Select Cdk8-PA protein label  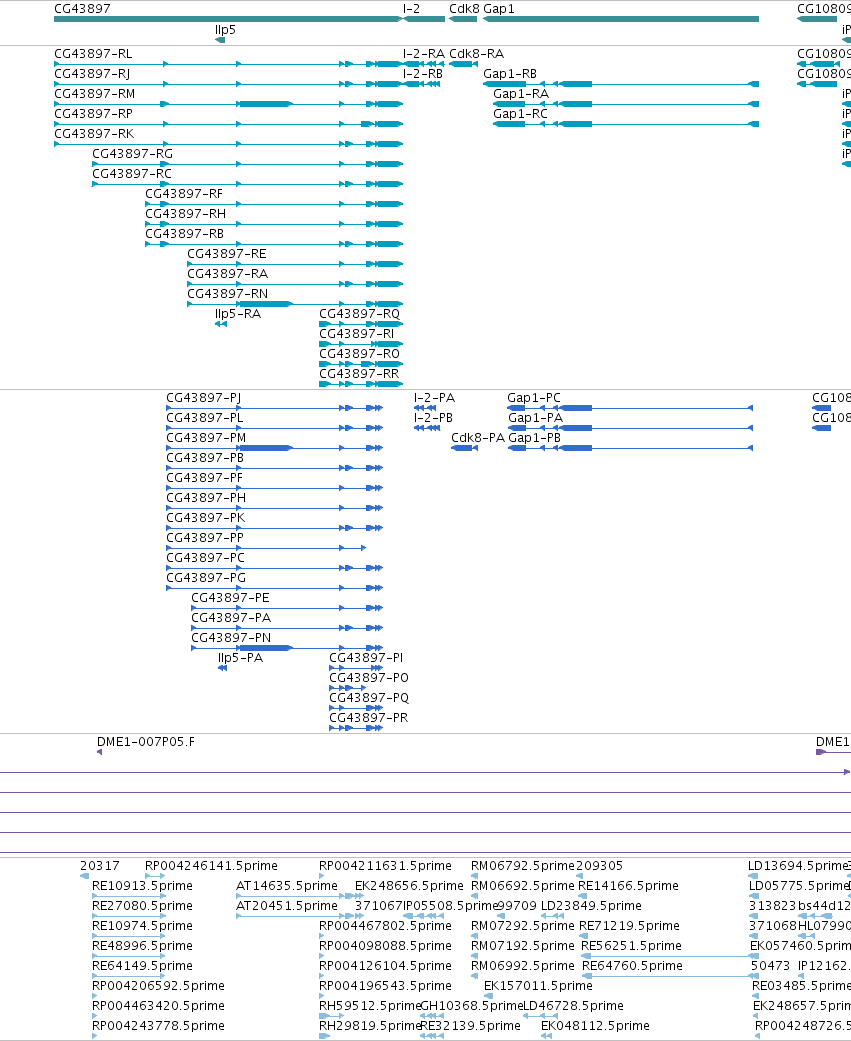(x=478, y=438)
